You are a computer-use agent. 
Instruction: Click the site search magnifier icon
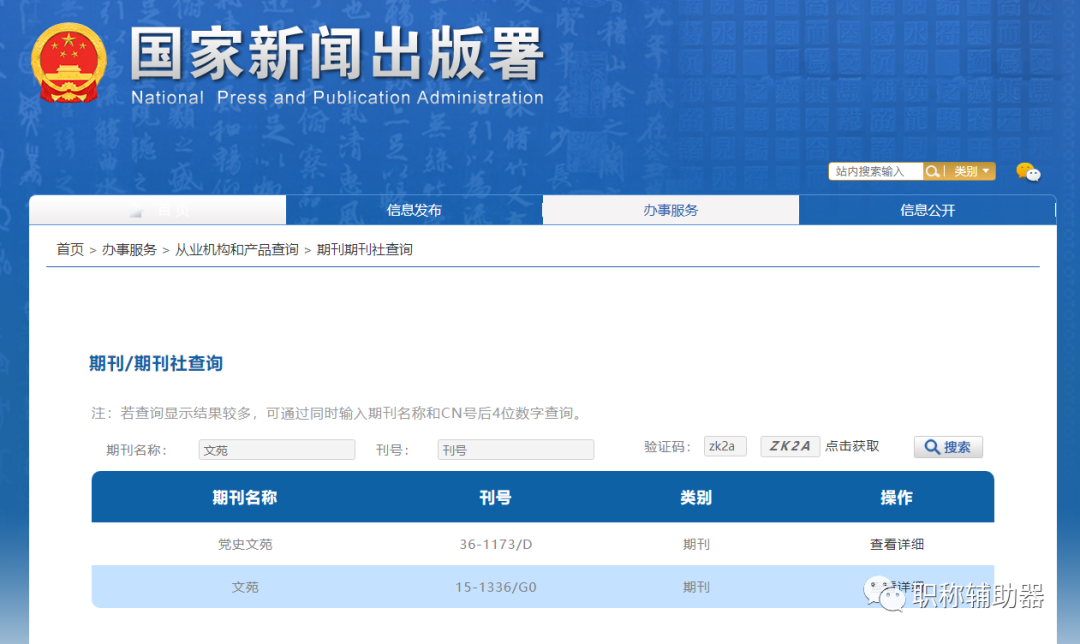[931, 171]
